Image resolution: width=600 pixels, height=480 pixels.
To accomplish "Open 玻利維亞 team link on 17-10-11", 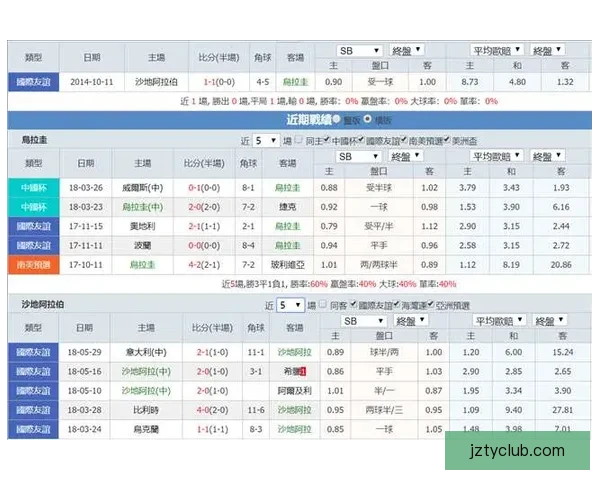I will pos(287,264).
